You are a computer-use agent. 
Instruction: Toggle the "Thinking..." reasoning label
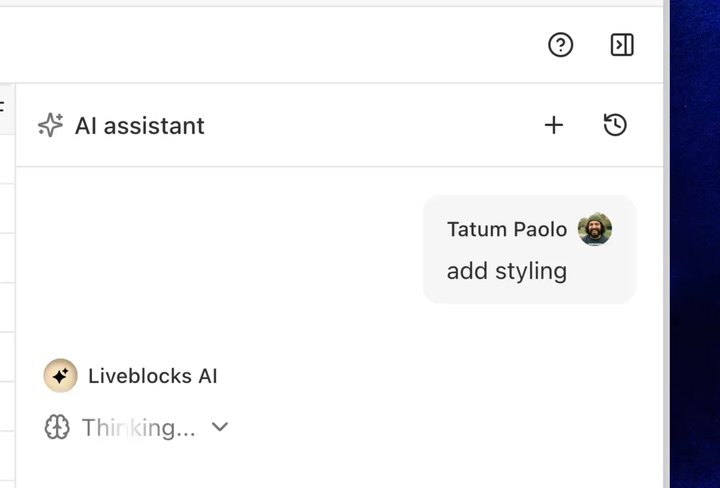click(x=139, y=428)
